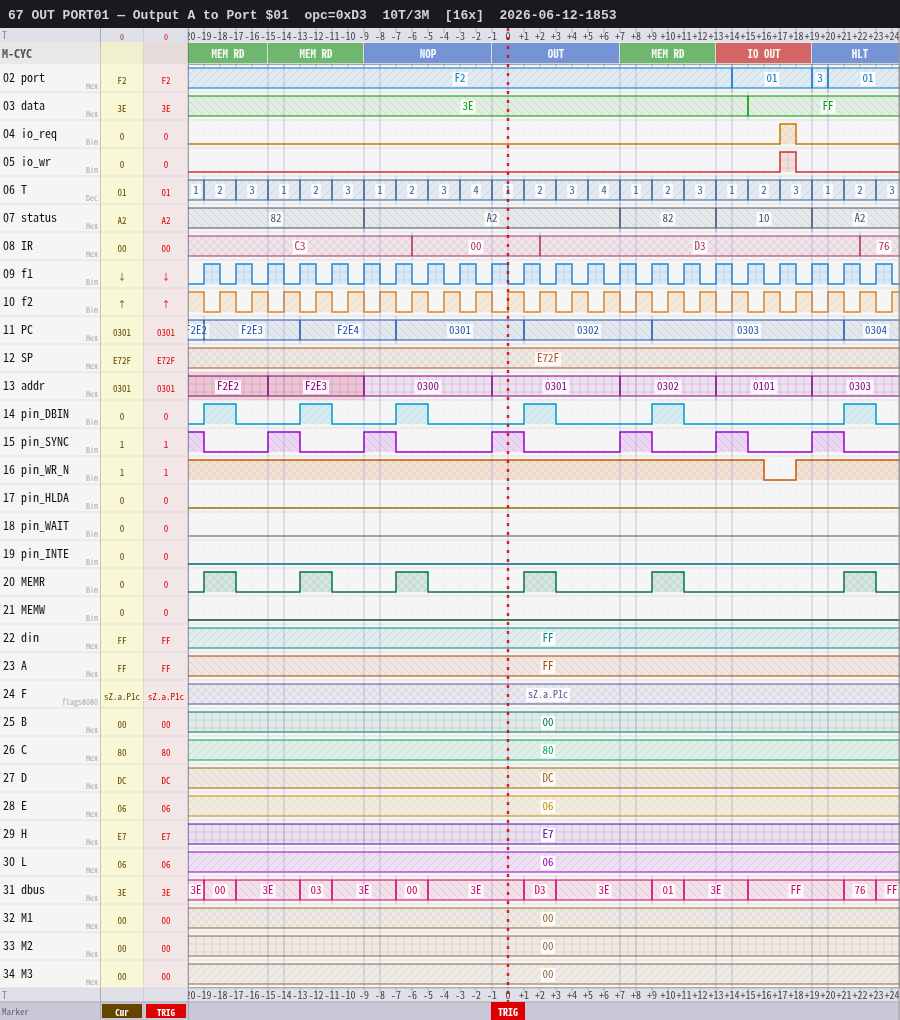Click the io_wr pulse on waveform
The height and width of the screenshot is (1020, 900).
pyautogui.click(x=788, y=162)
